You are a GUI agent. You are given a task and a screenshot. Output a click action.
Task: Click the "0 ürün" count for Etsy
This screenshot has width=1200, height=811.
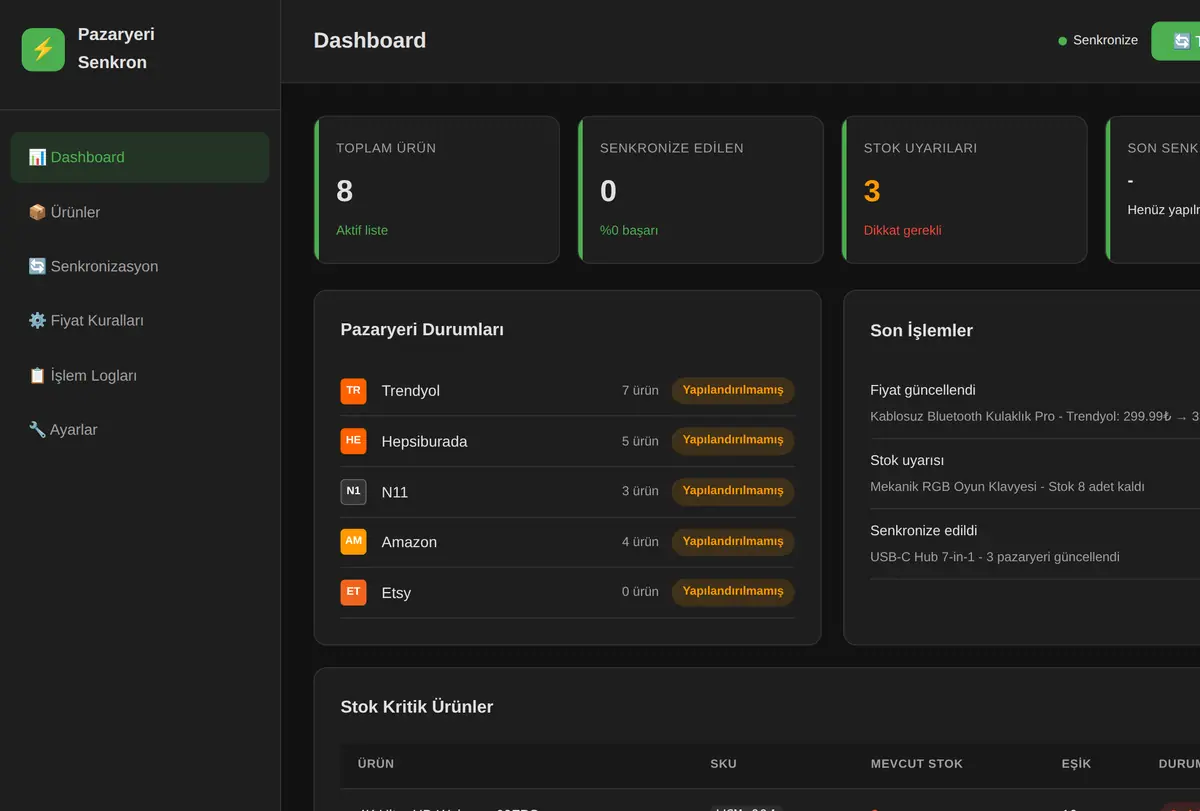pyautogui.click(x=640, y=592)
